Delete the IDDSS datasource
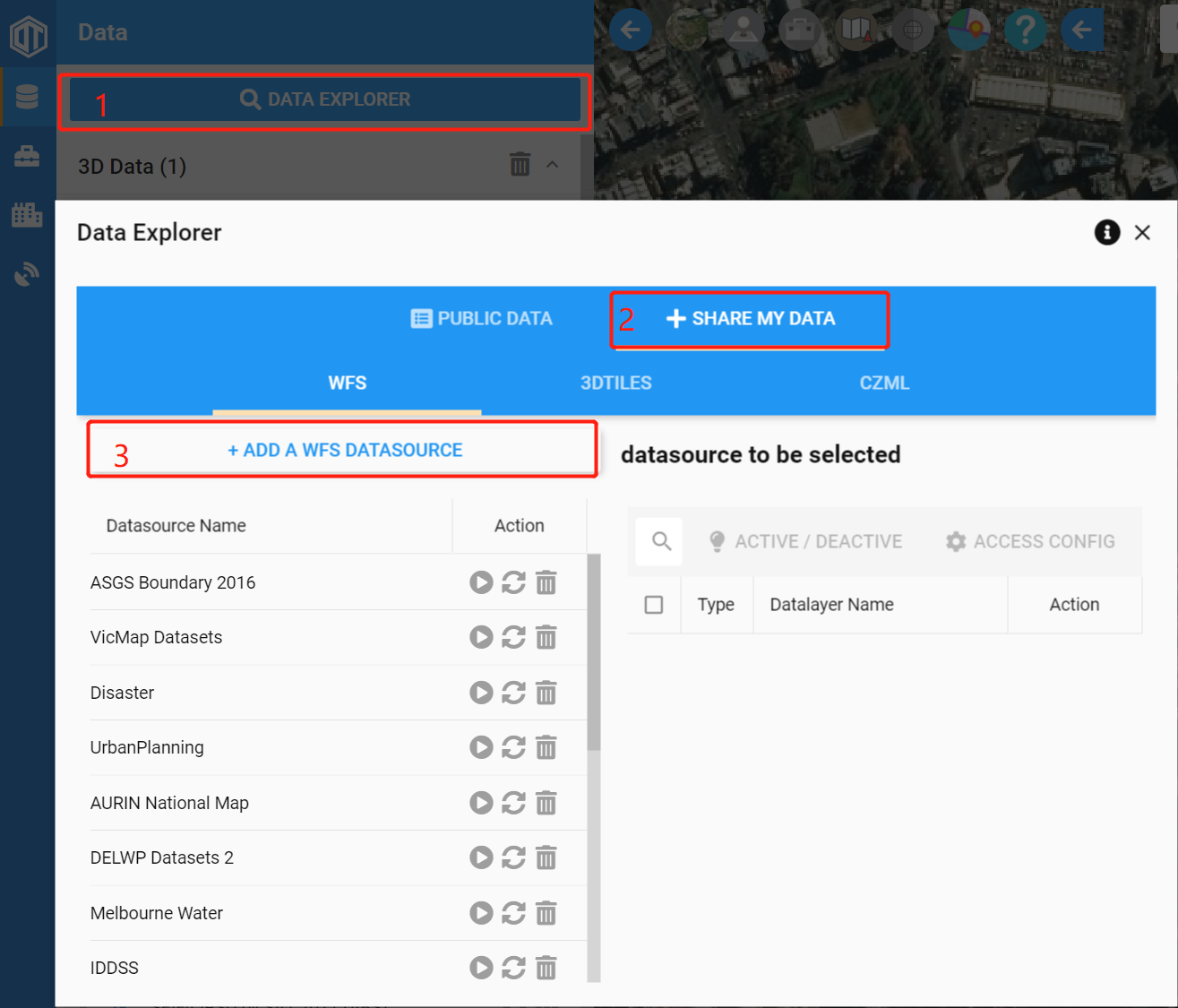The width and height of the screenshot is (1178, 1008). 546,968
